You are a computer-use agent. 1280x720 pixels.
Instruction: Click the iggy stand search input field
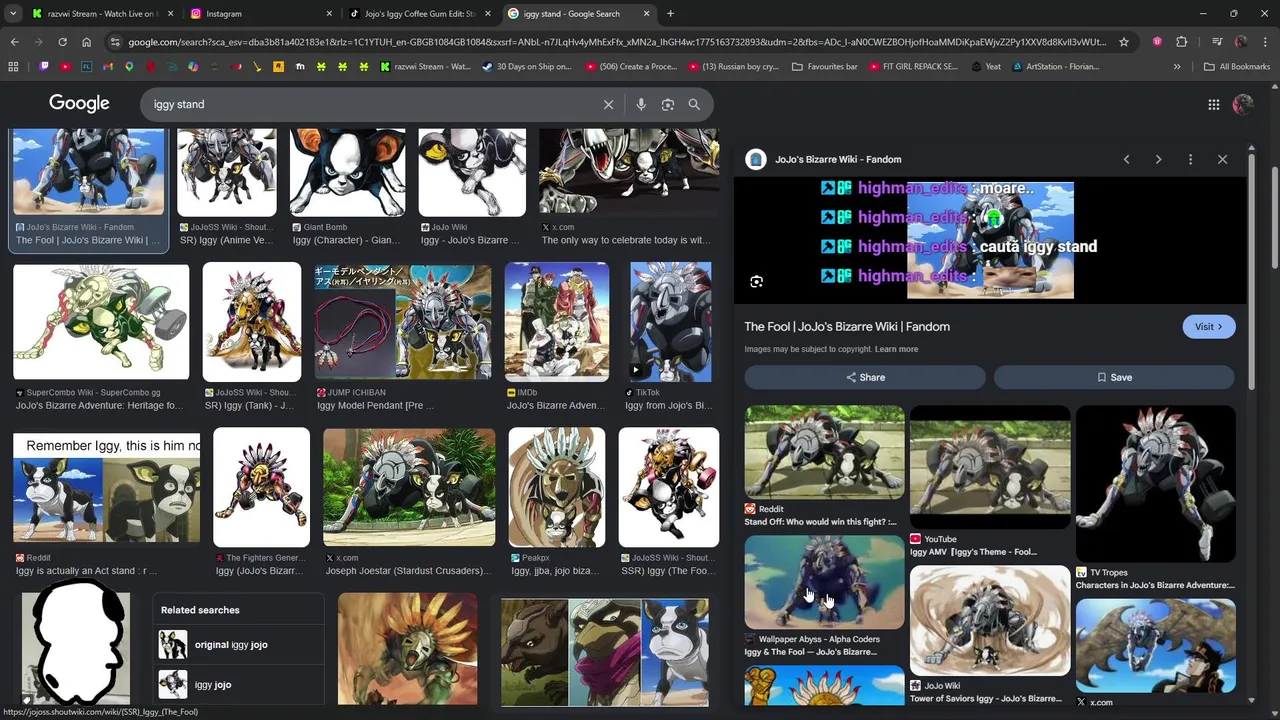(x=370, y=104)
